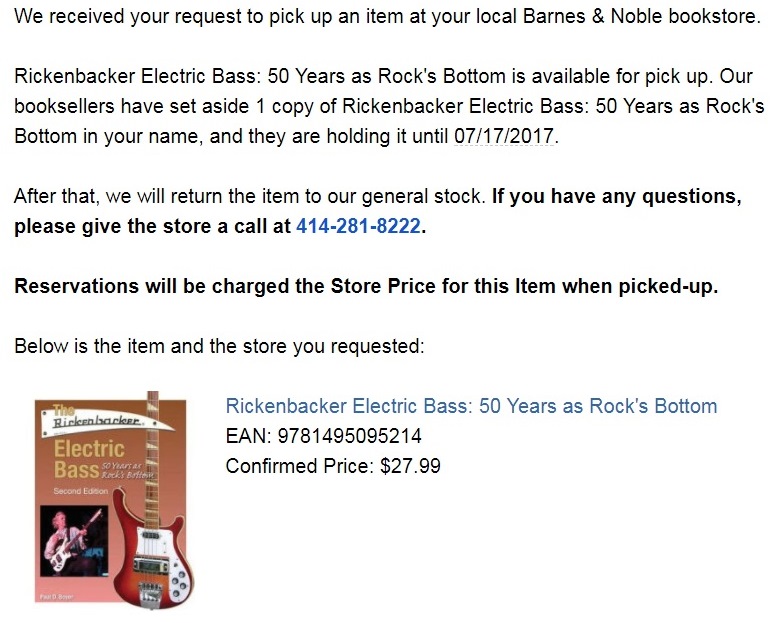Select the hold-until date 07/17/2017
This screenshot has width=781, height=623.
[x=504, y=136]
